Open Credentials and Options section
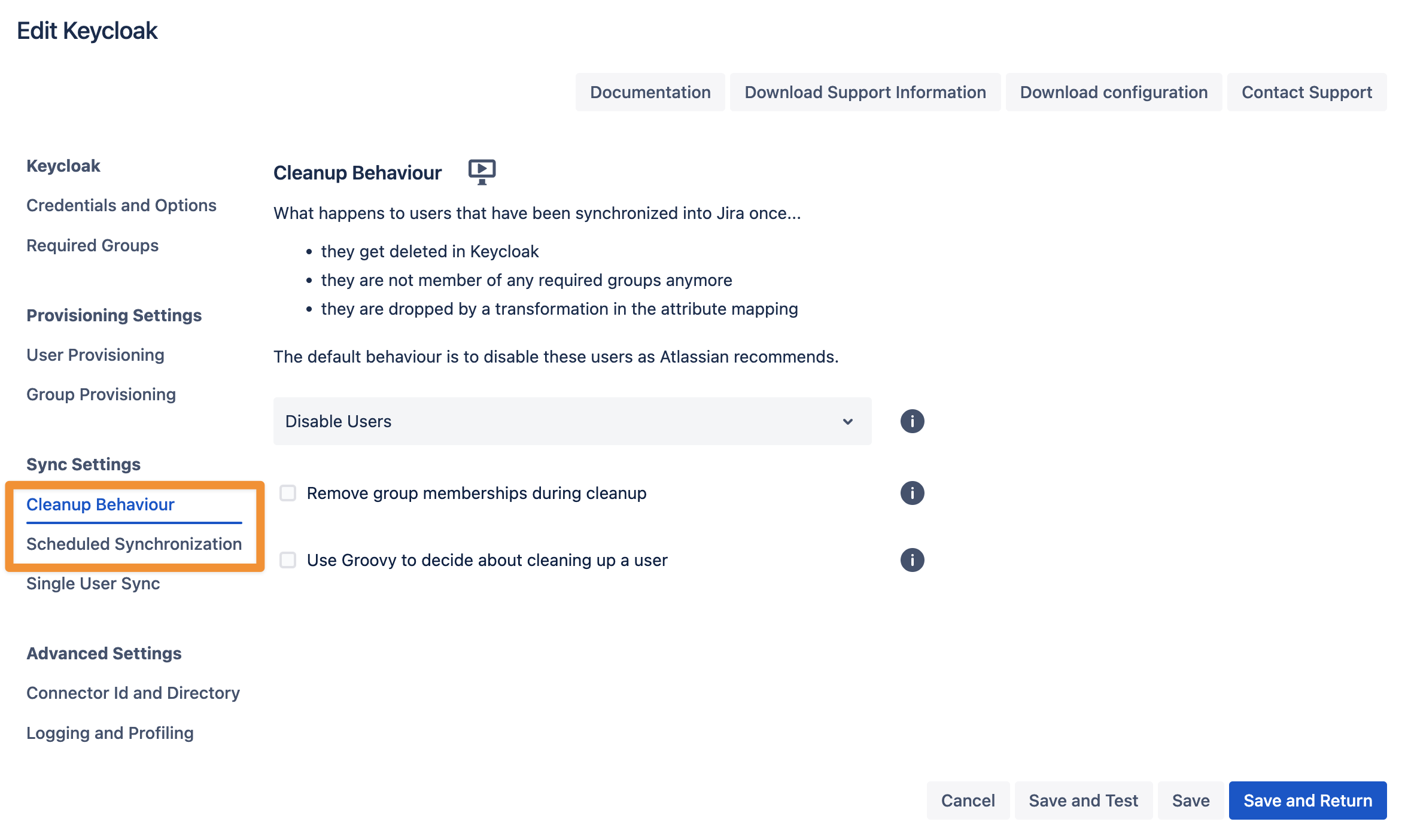This screenshot has width=1405, height=840. (121, 205)
